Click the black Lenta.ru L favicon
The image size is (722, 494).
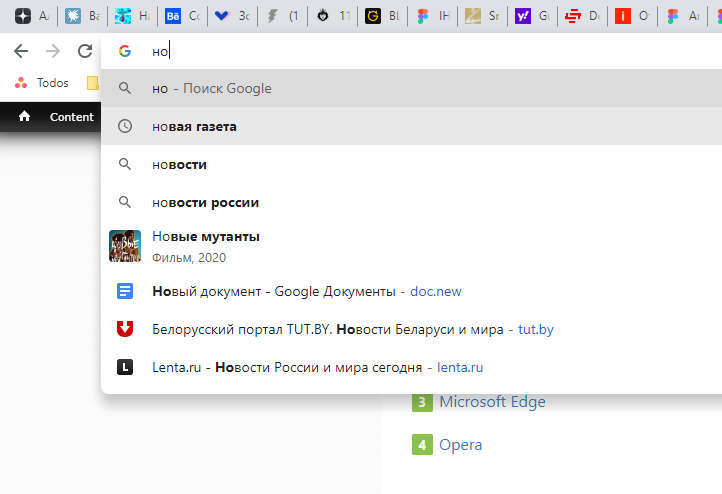[x=125, y=367]
